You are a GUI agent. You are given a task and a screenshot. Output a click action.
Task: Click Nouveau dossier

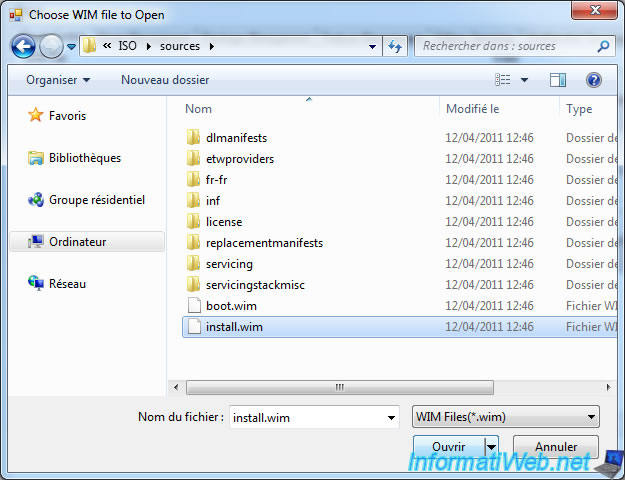click(x=165, y=80)
